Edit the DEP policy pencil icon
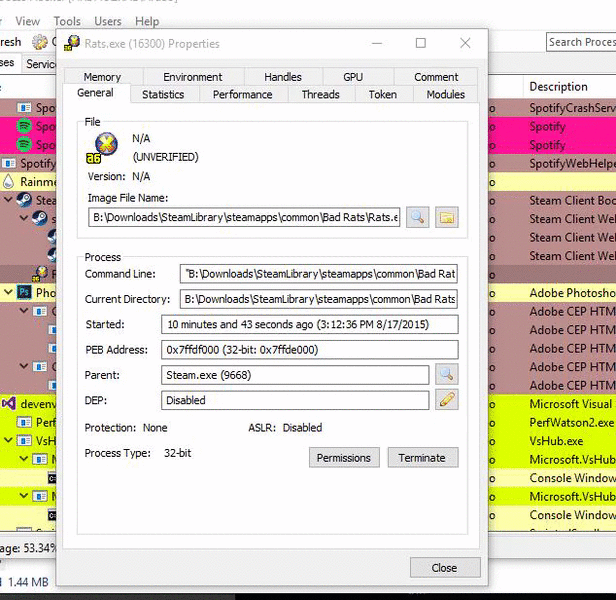The width and height of the screenshot is (616, 600). tap(447, 400)
